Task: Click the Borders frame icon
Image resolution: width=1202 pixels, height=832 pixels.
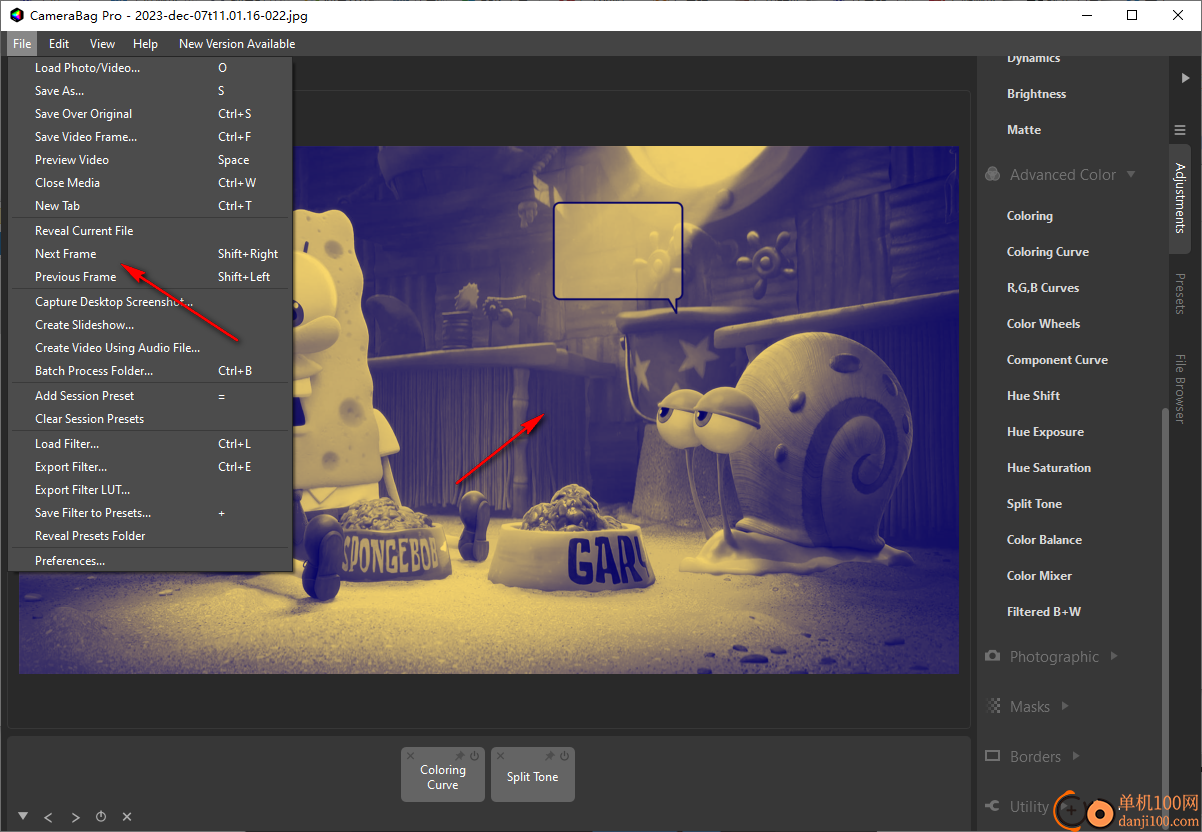Action: point(992,756)
